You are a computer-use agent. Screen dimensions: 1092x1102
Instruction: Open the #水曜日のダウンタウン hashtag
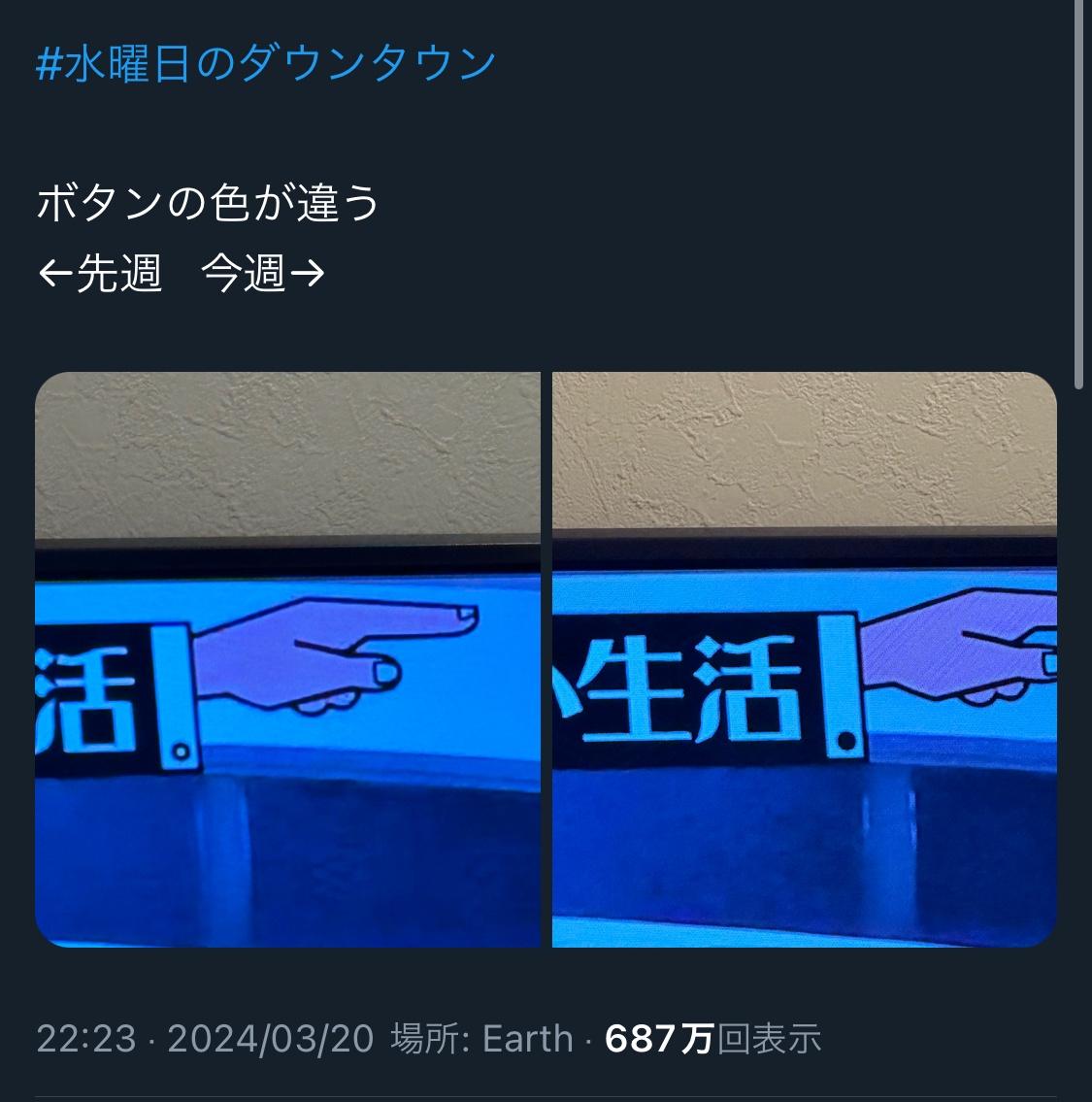pos(266,63)
